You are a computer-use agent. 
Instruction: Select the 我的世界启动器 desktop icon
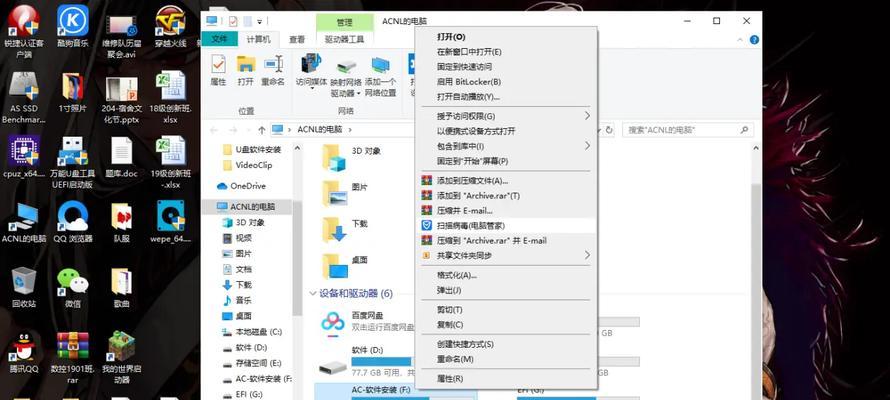click(x=121, y=357)
